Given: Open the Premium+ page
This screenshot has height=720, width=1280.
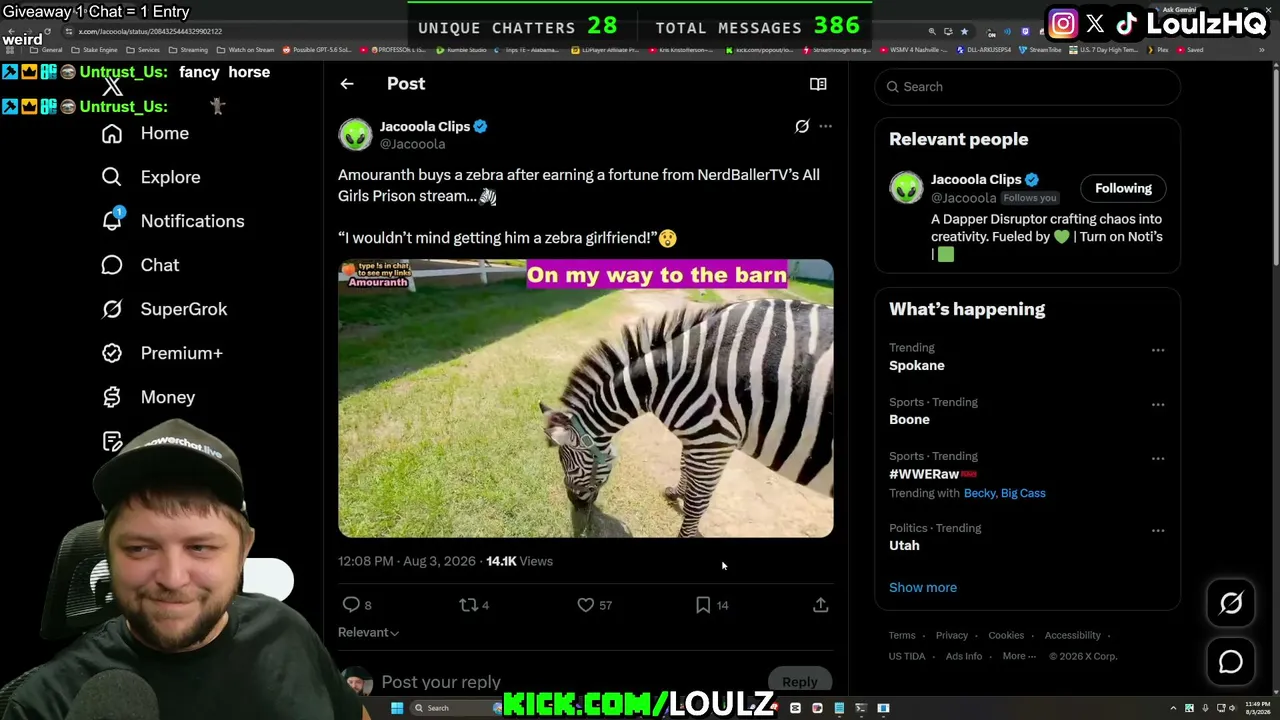Looking at the screenshot, I should [162, 353].
